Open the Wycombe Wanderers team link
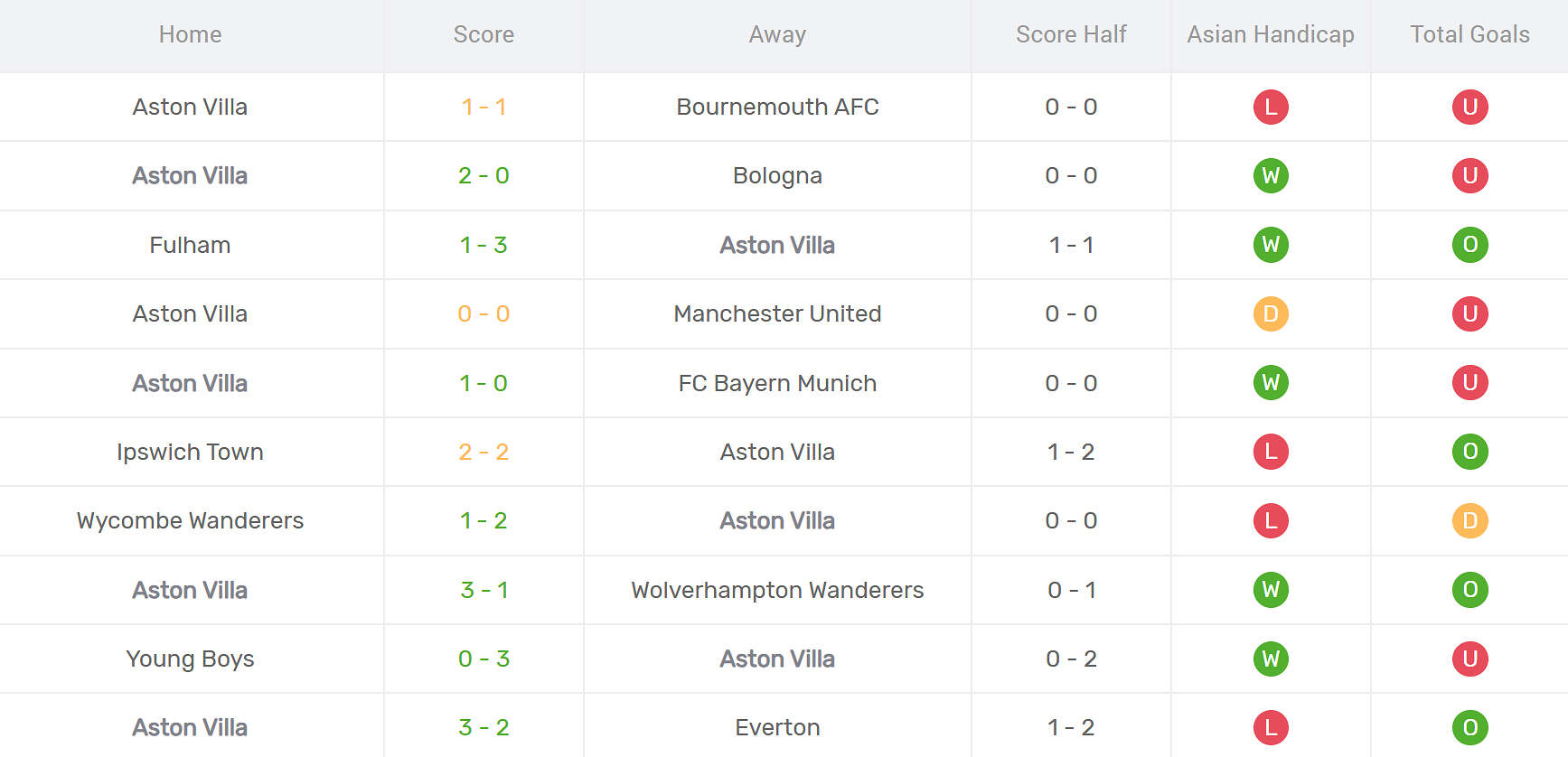Screen dimensions: 1568x757 tap(190, 520)
